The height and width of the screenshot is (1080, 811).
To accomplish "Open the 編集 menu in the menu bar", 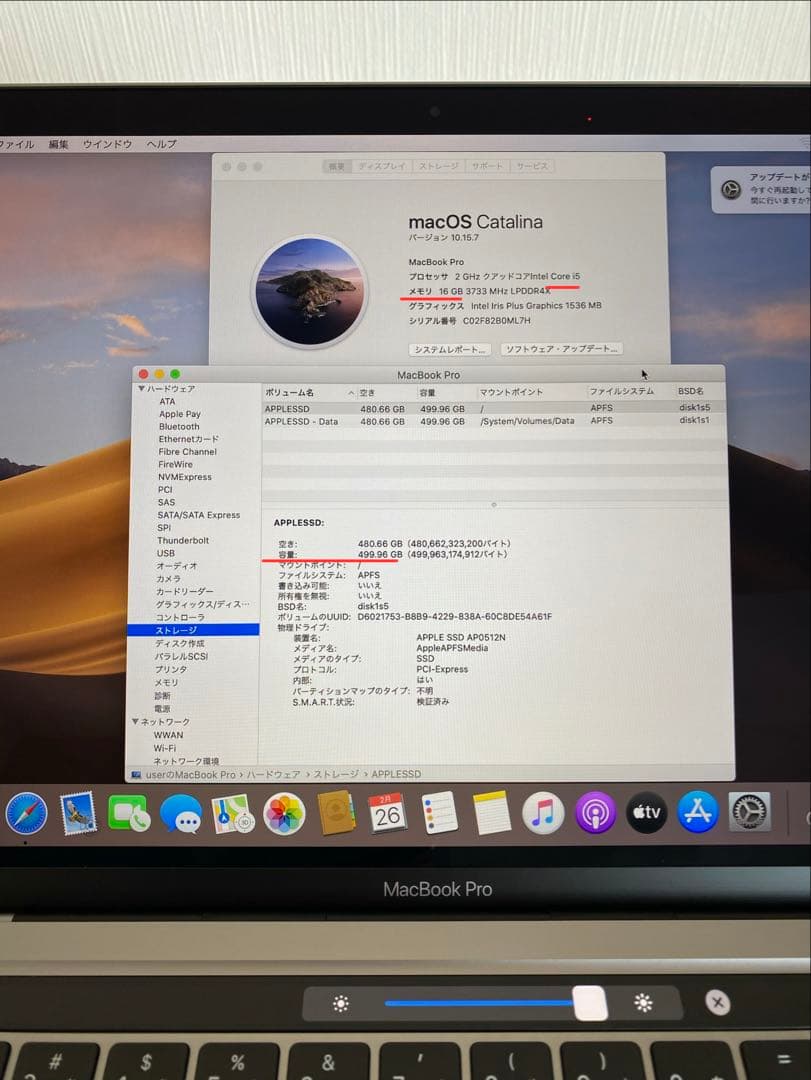I will tap(59, 144).
